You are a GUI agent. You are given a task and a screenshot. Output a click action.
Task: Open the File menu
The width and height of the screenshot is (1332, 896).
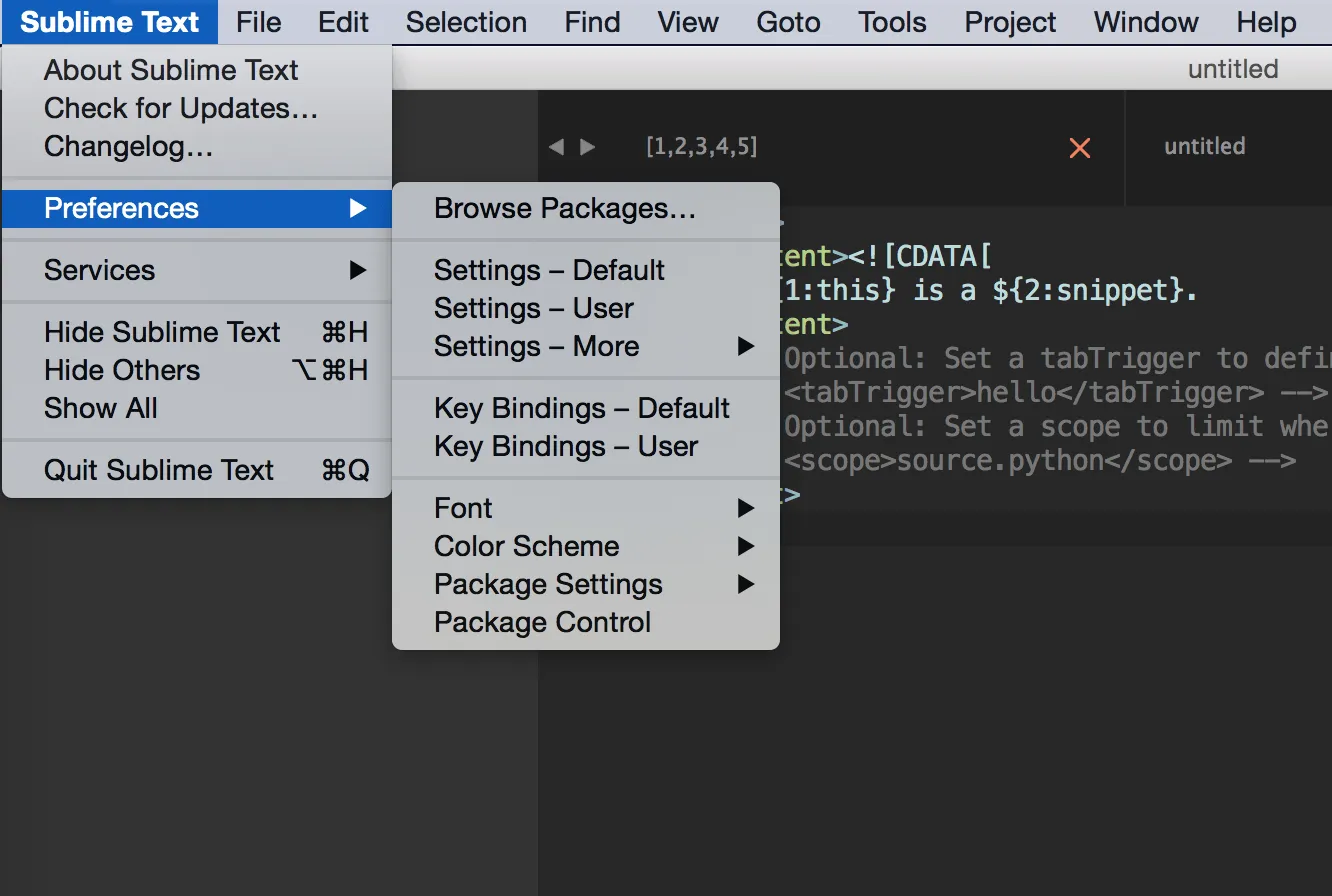tap(258, 22)
